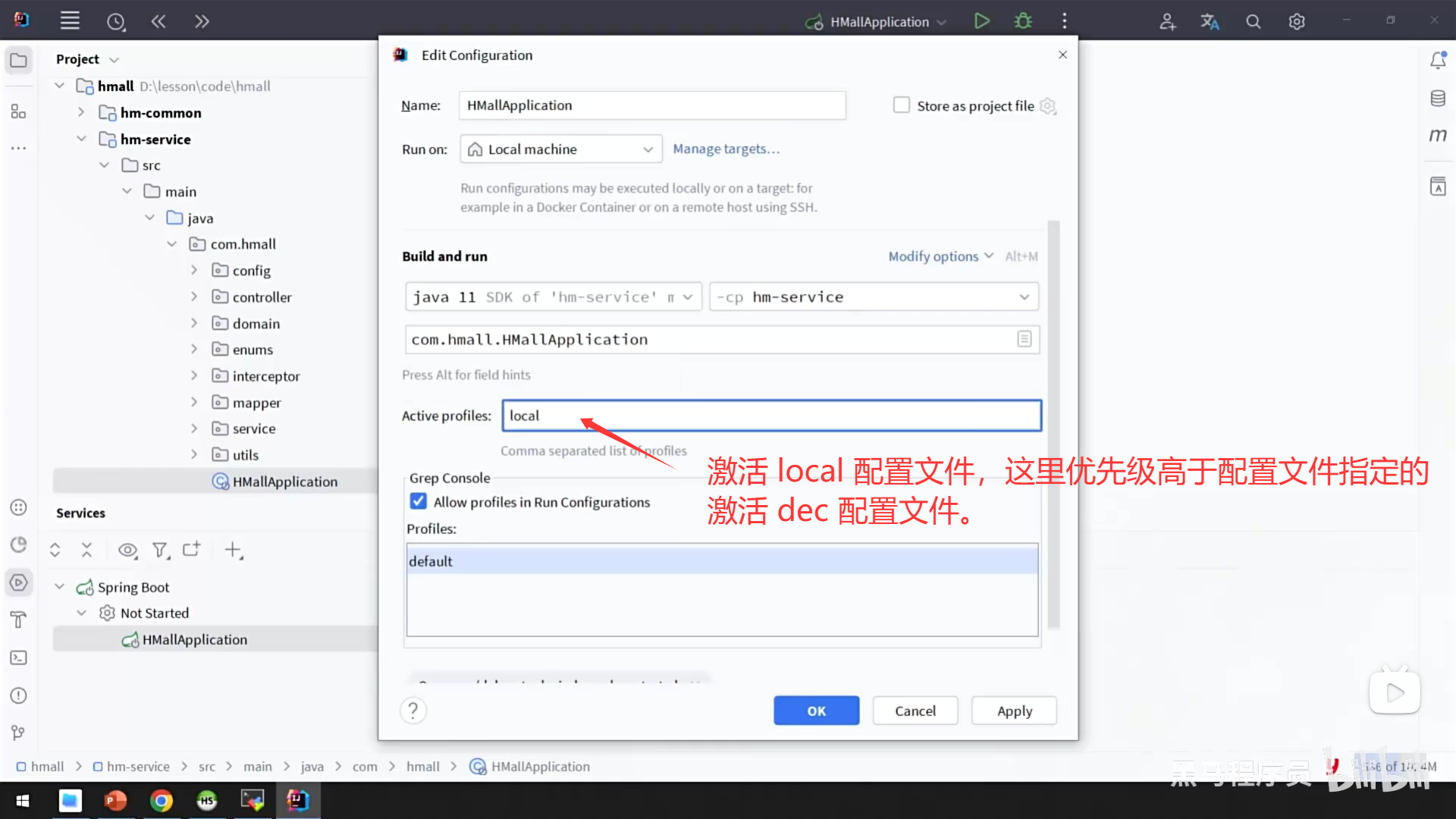Start debugging with the Debug icon
Image resolution: width=1456 pixels, height=819 pixels.
pos(1022,20)
